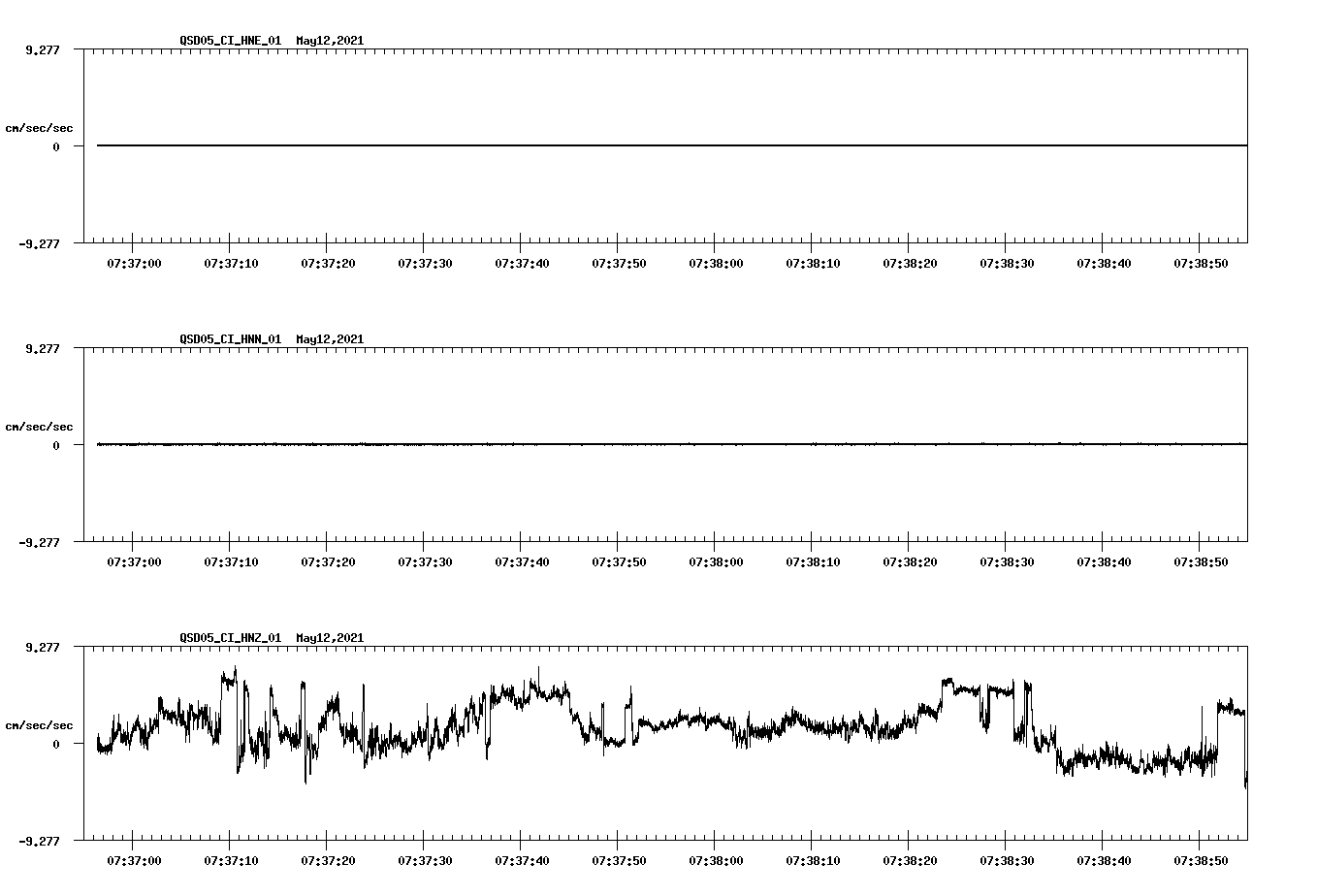
Task: Click the 9.277 upper limit of HNN plot
Action: tap(43, 348)
